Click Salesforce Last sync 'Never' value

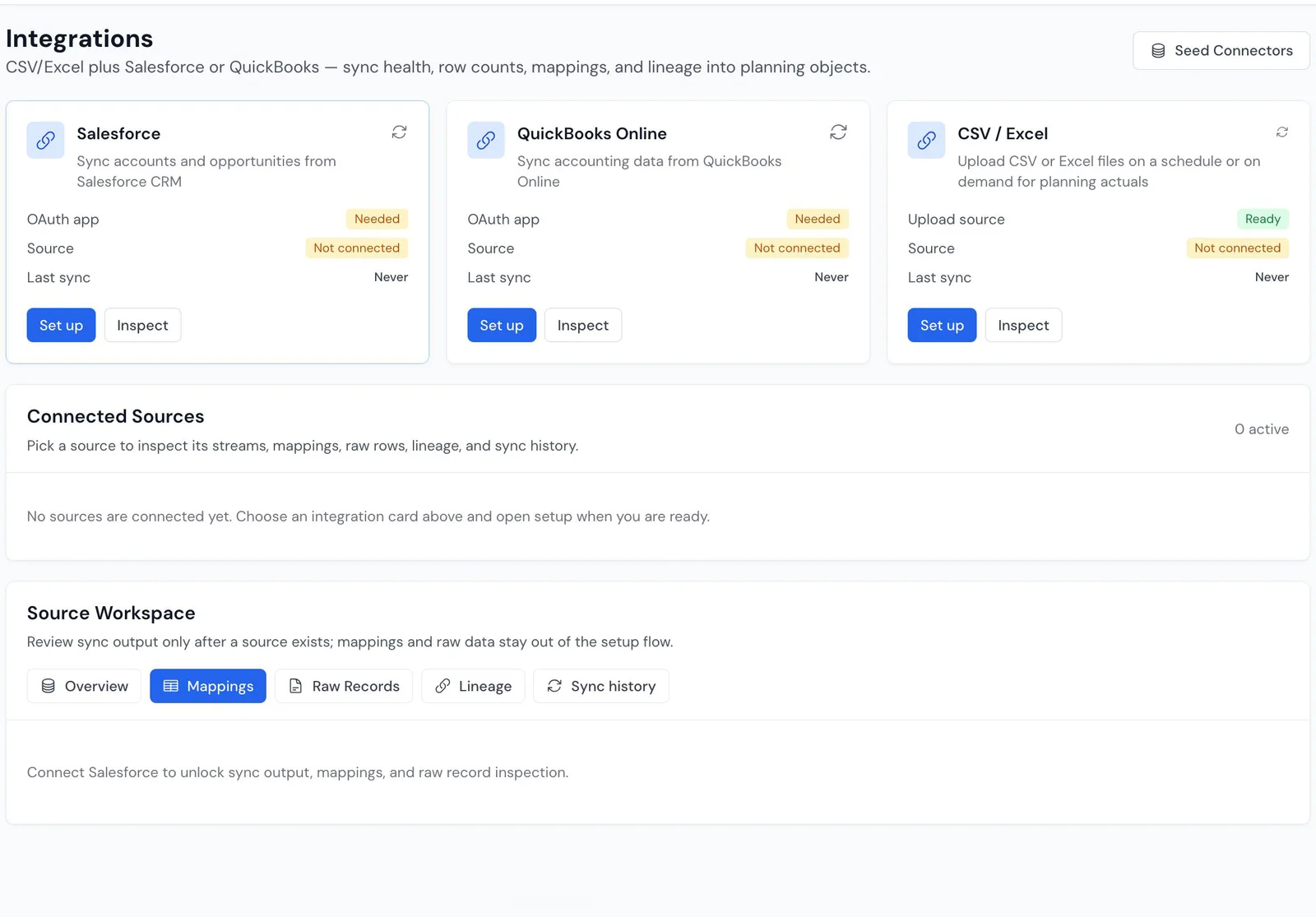coord(391,277)
